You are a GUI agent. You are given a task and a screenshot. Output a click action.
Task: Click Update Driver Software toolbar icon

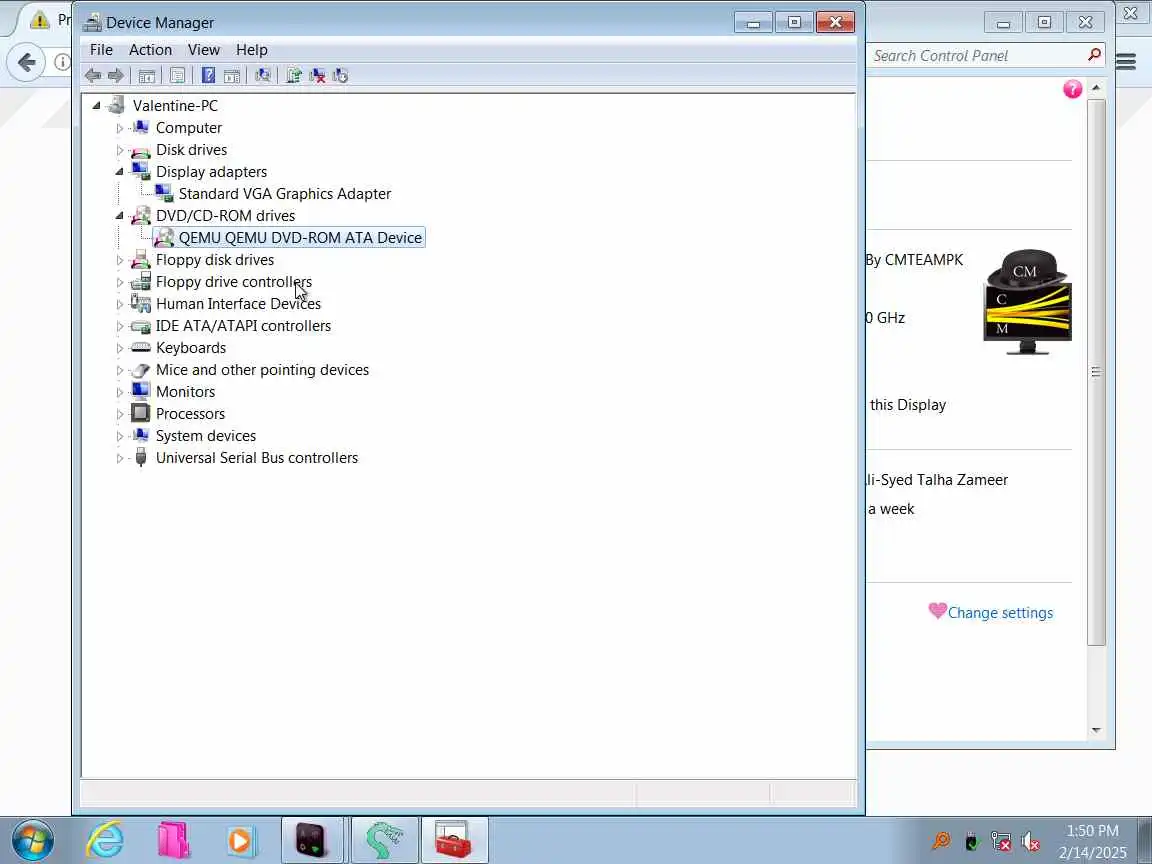click(294, 75)
